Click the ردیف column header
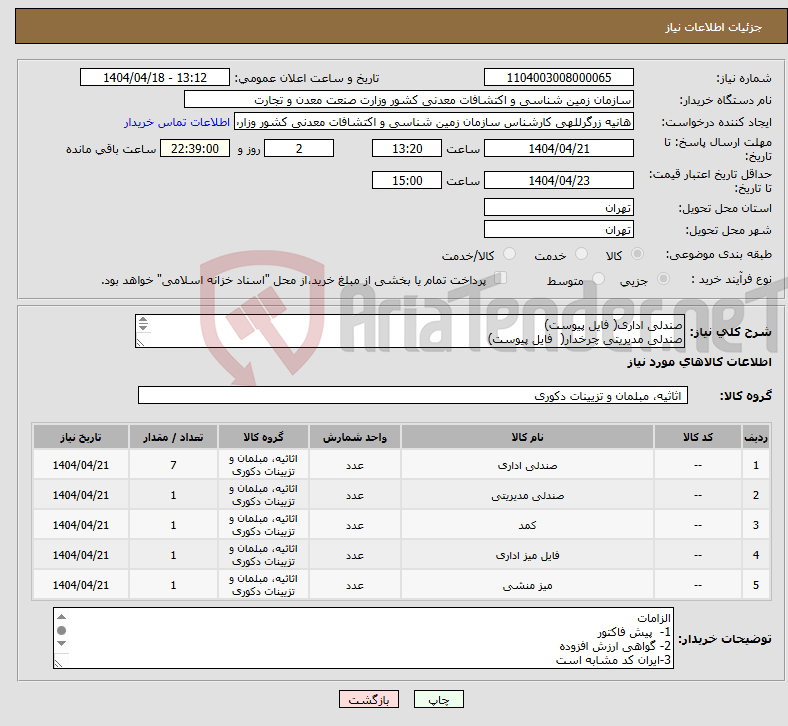Image resolution: width=788 pixels, height=726 pixels. [755, 437]
